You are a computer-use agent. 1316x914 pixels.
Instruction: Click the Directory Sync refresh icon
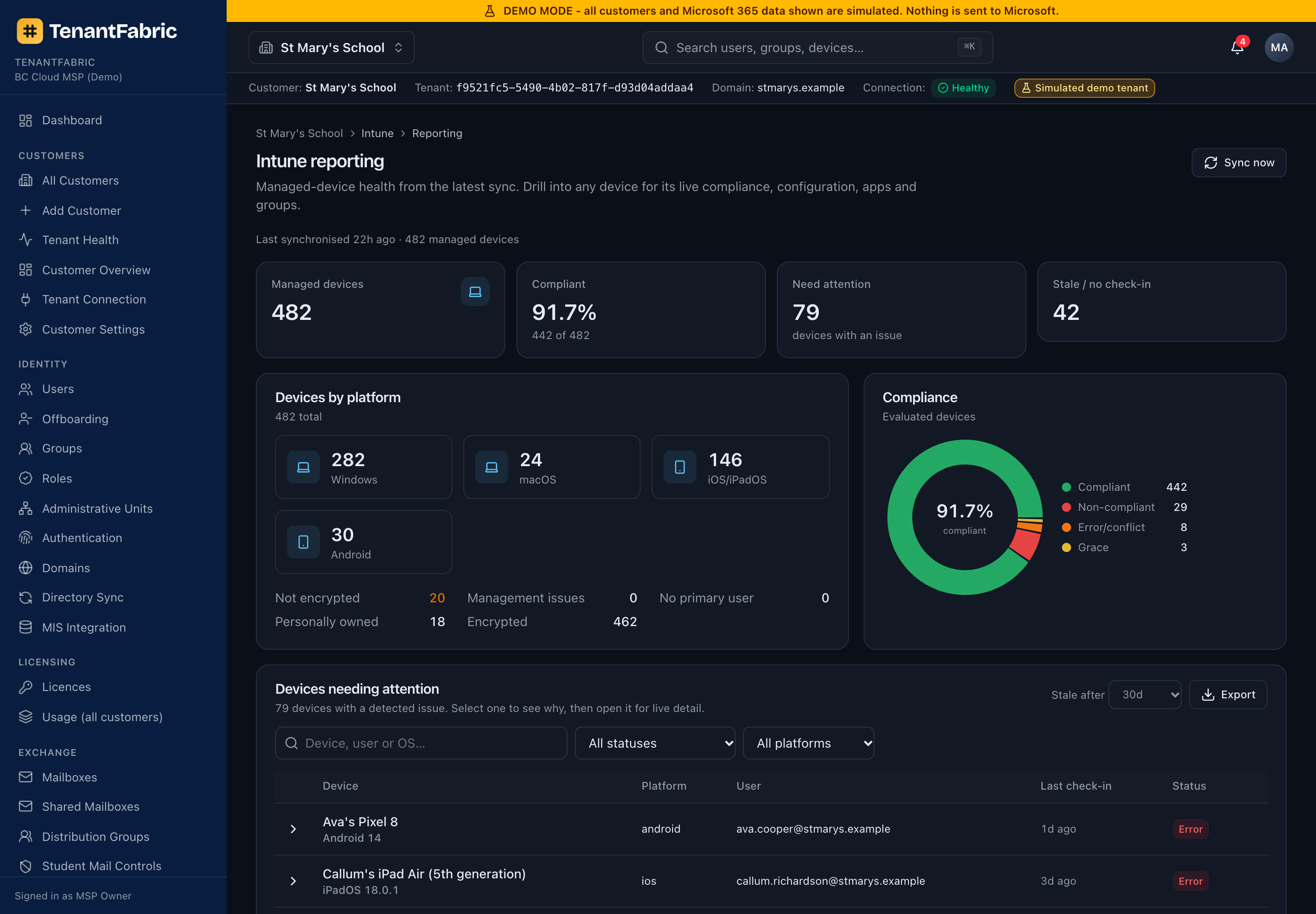(26, 597)
